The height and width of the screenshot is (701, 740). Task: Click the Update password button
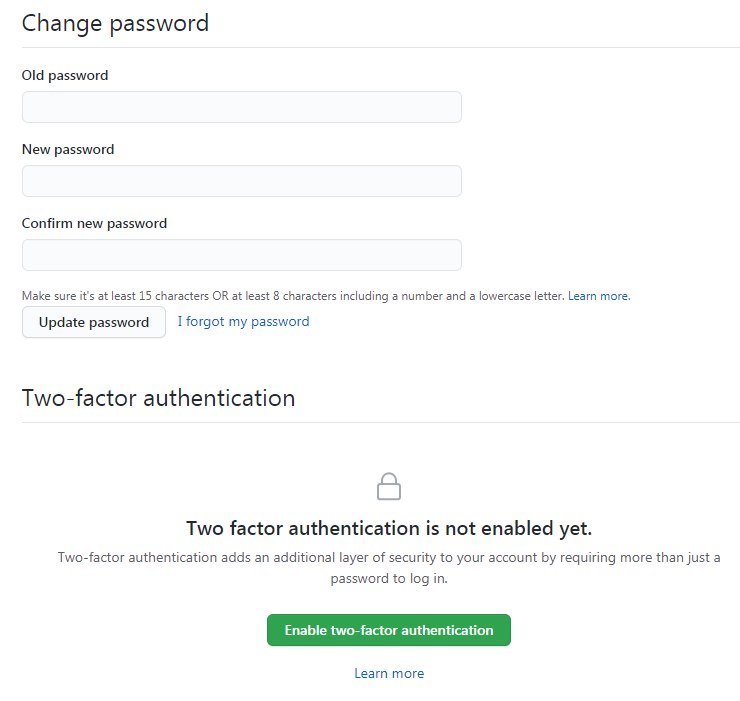[94, 322]
